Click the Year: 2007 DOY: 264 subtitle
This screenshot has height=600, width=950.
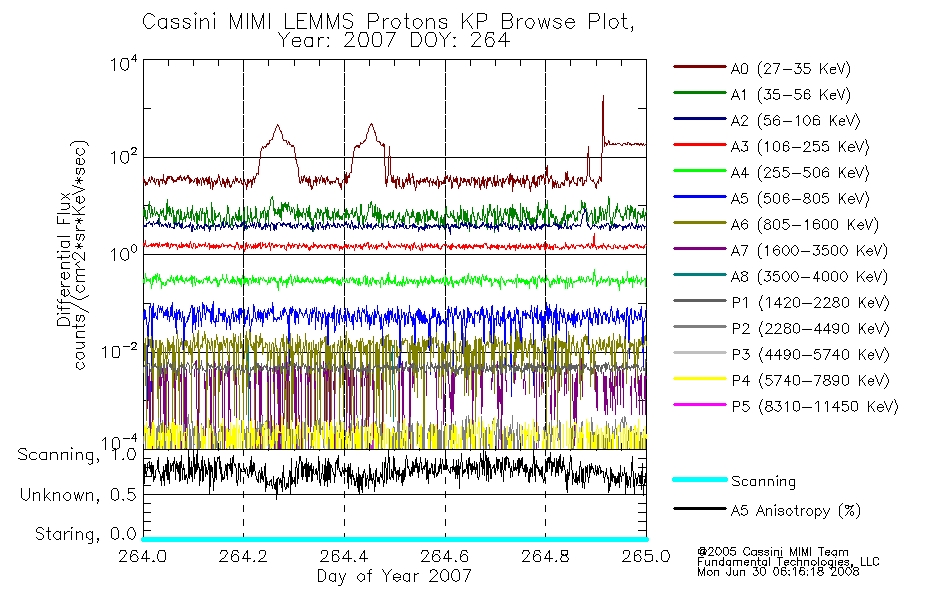pos(394,41)
